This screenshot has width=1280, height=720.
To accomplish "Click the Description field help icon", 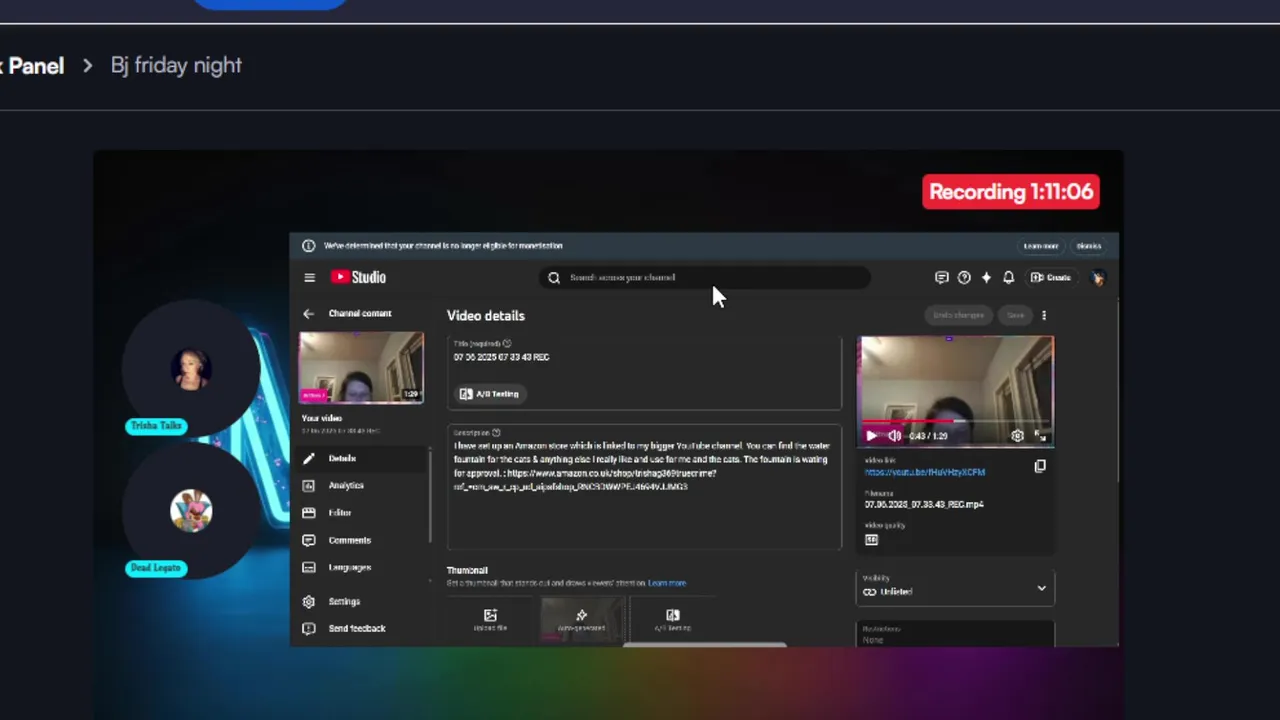I will (496, 433).
